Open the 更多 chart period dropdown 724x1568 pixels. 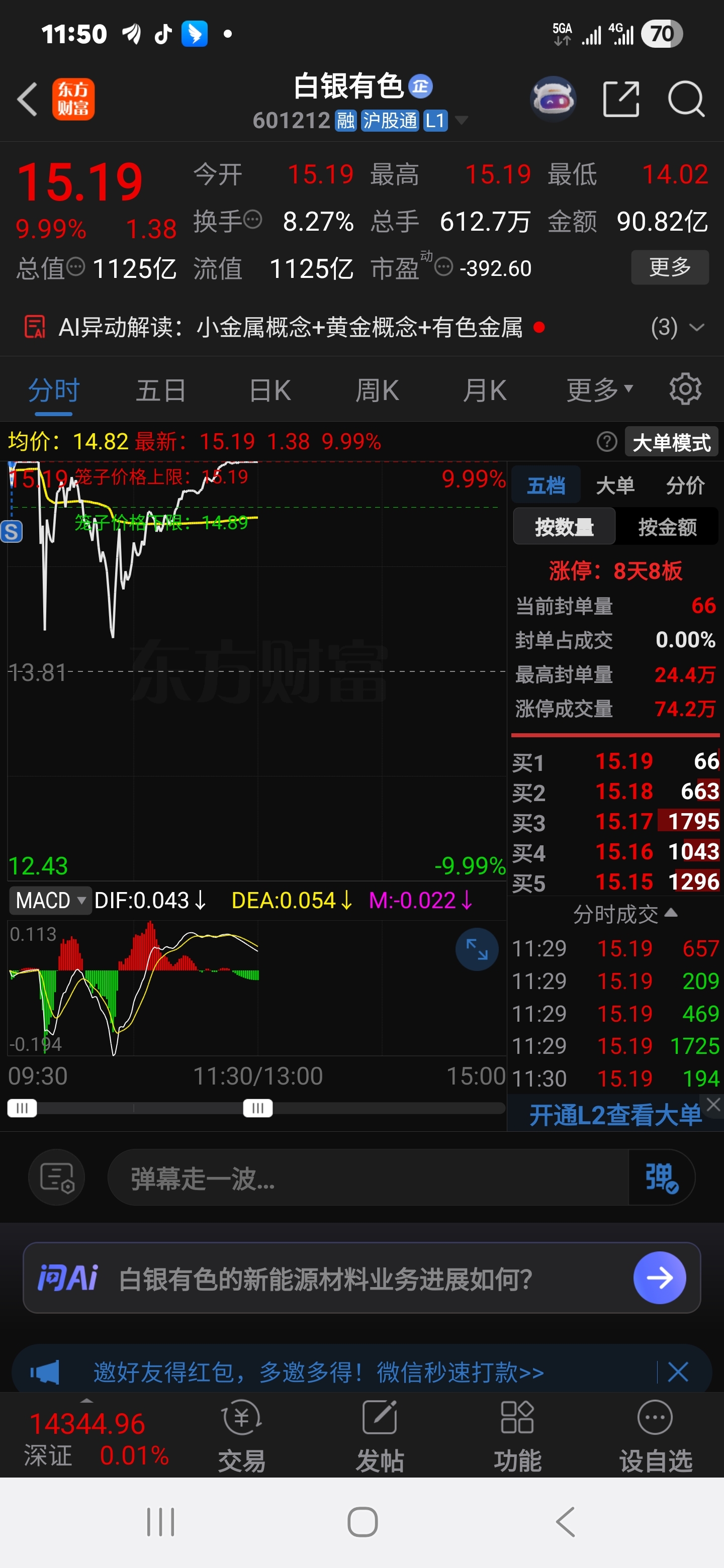pyautogui.click(x=600, y=389)
